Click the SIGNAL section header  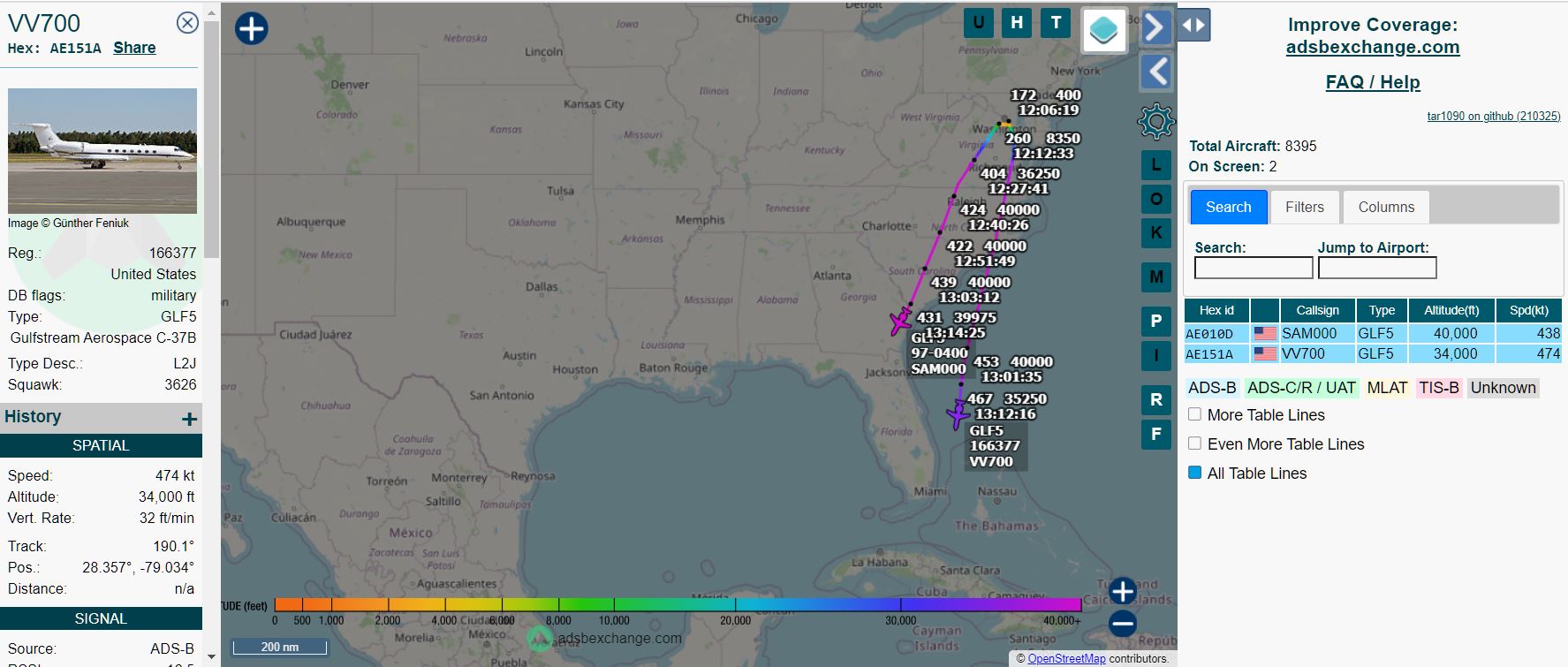click(x=101, y=618)
